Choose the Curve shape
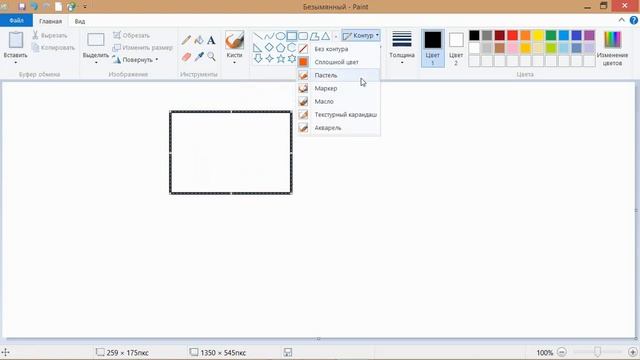 pyautogui.click(x=269, y=36)
